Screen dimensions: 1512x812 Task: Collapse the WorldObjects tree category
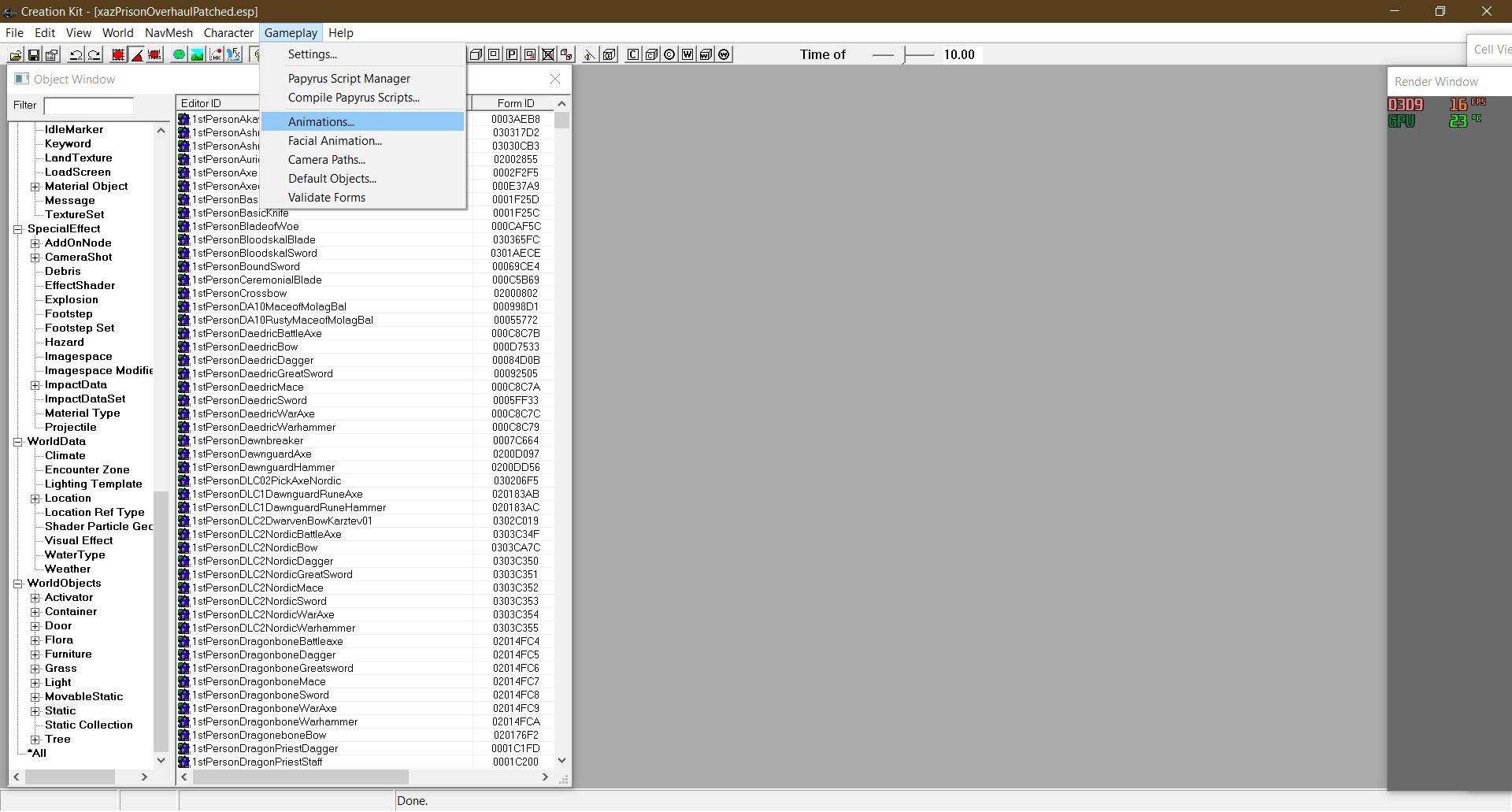click(17, 584)
